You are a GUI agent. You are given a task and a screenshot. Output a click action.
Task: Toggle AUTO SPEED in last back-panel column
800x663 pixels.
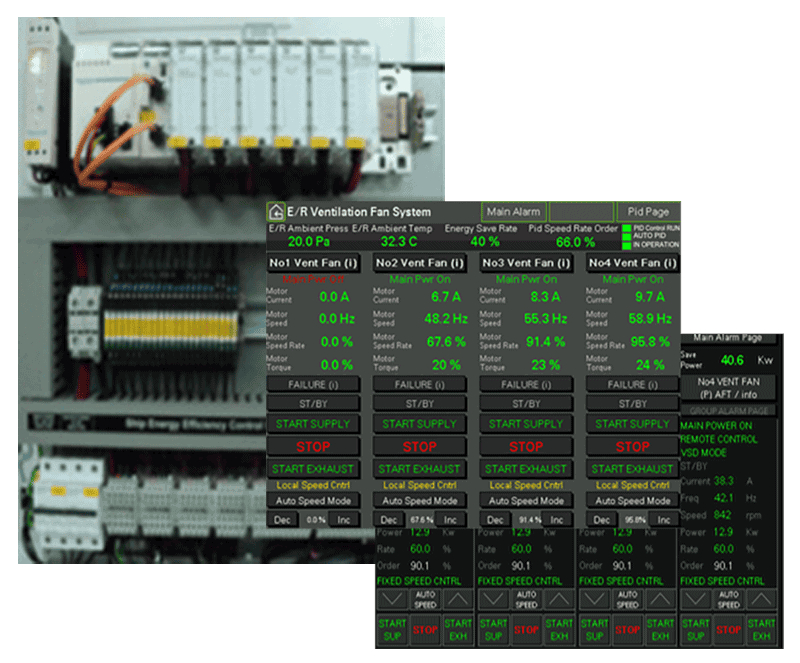coord(729,599)
